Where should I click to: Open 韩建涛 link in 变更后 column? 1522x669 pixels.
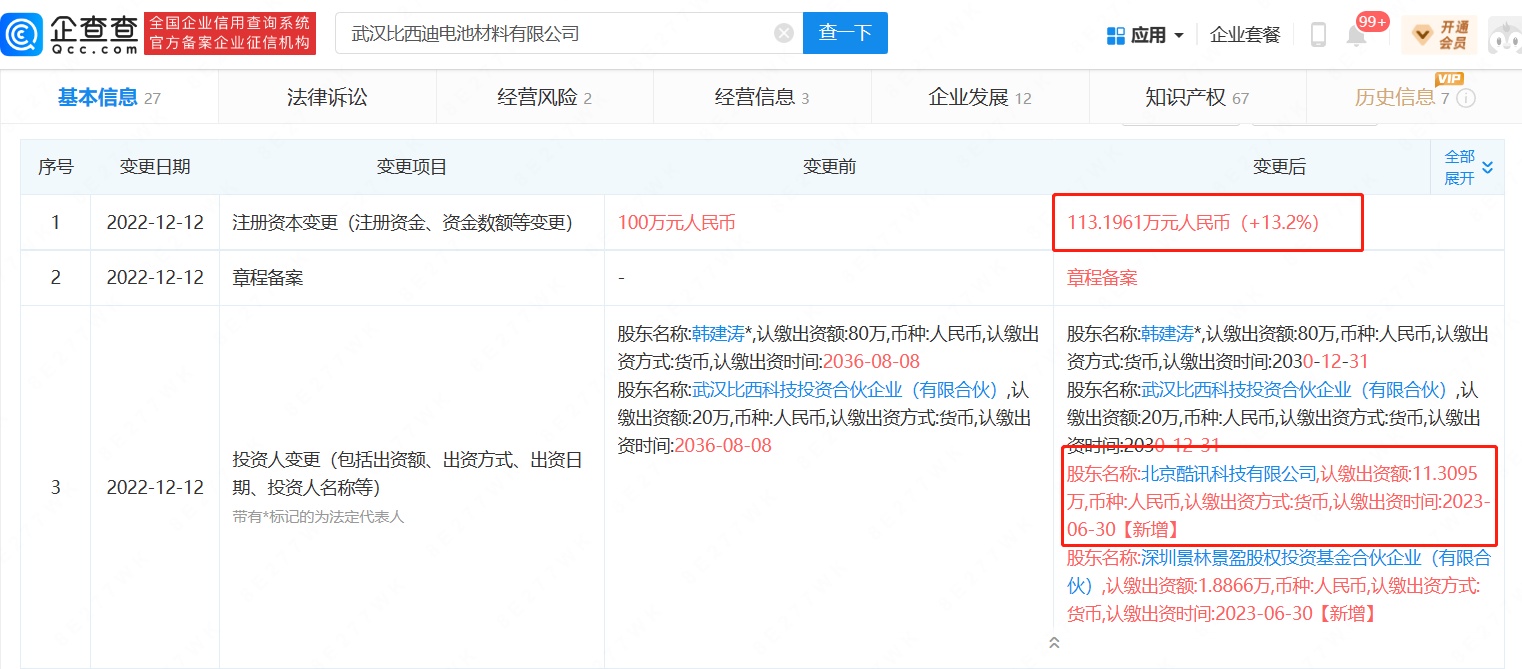[1167, 334]
